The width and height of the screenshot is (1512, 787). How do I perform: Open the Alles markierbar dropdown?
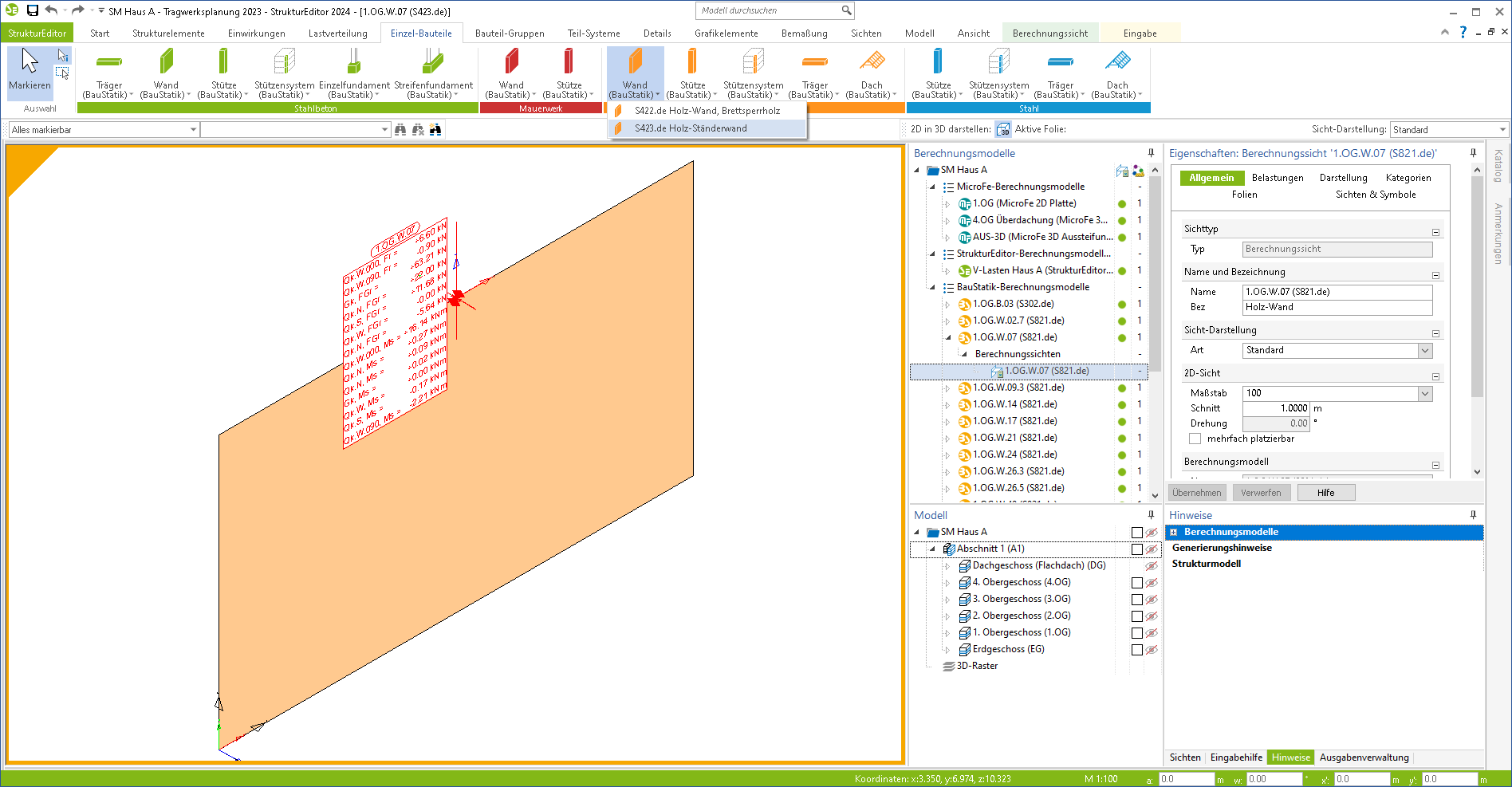[x=193, y=130]
